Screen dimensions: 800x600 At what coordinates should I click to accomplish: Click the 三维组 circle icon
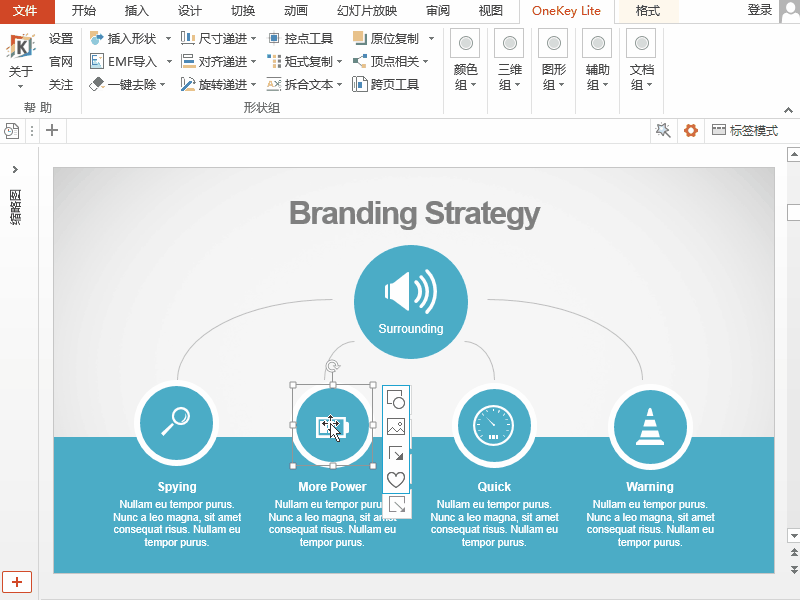tap(509, 43)
